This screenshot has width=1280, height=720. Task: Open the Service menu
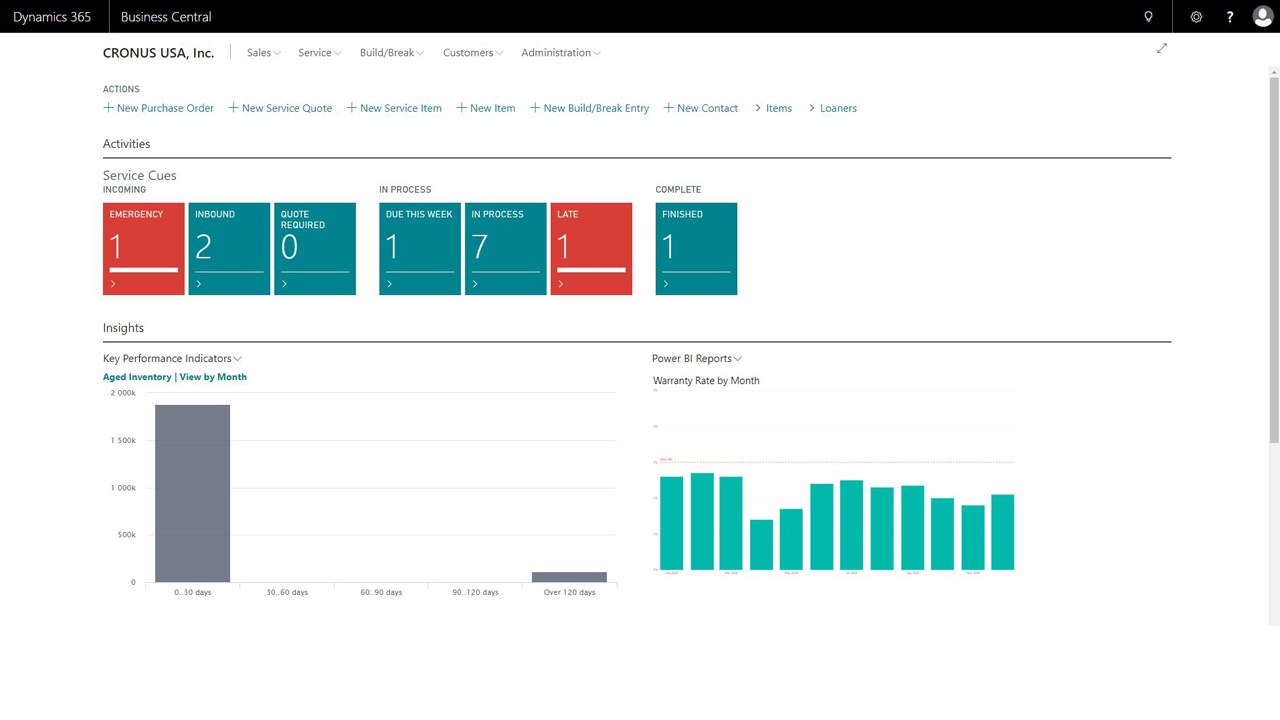click(320, 53)
